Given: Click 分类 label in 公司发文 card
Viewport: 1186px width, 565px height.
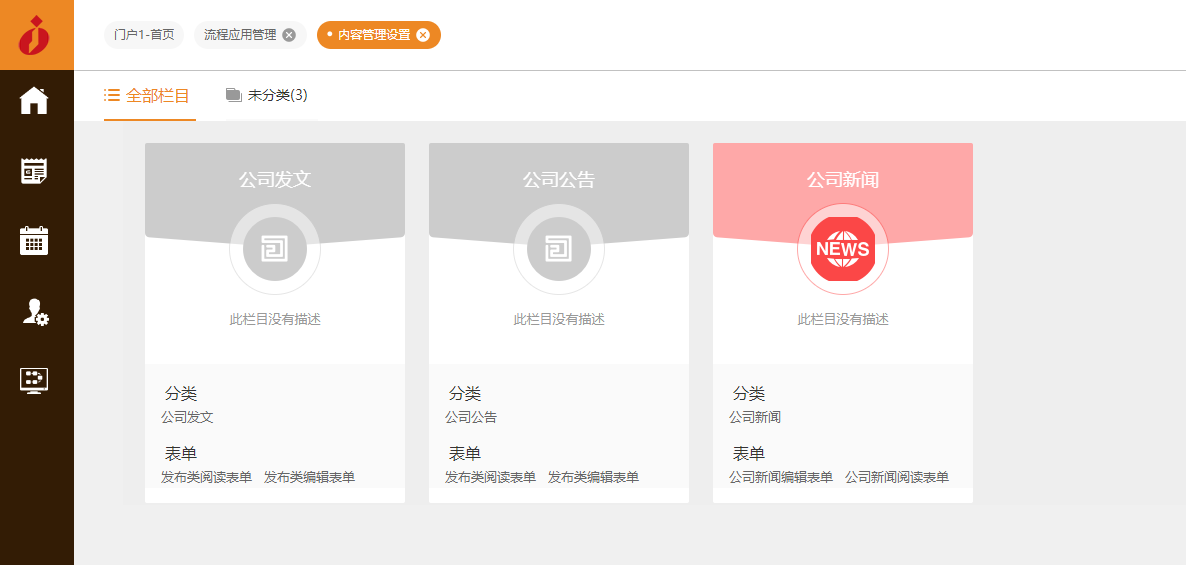Looking at the screenshot, I should coord(181,393).
